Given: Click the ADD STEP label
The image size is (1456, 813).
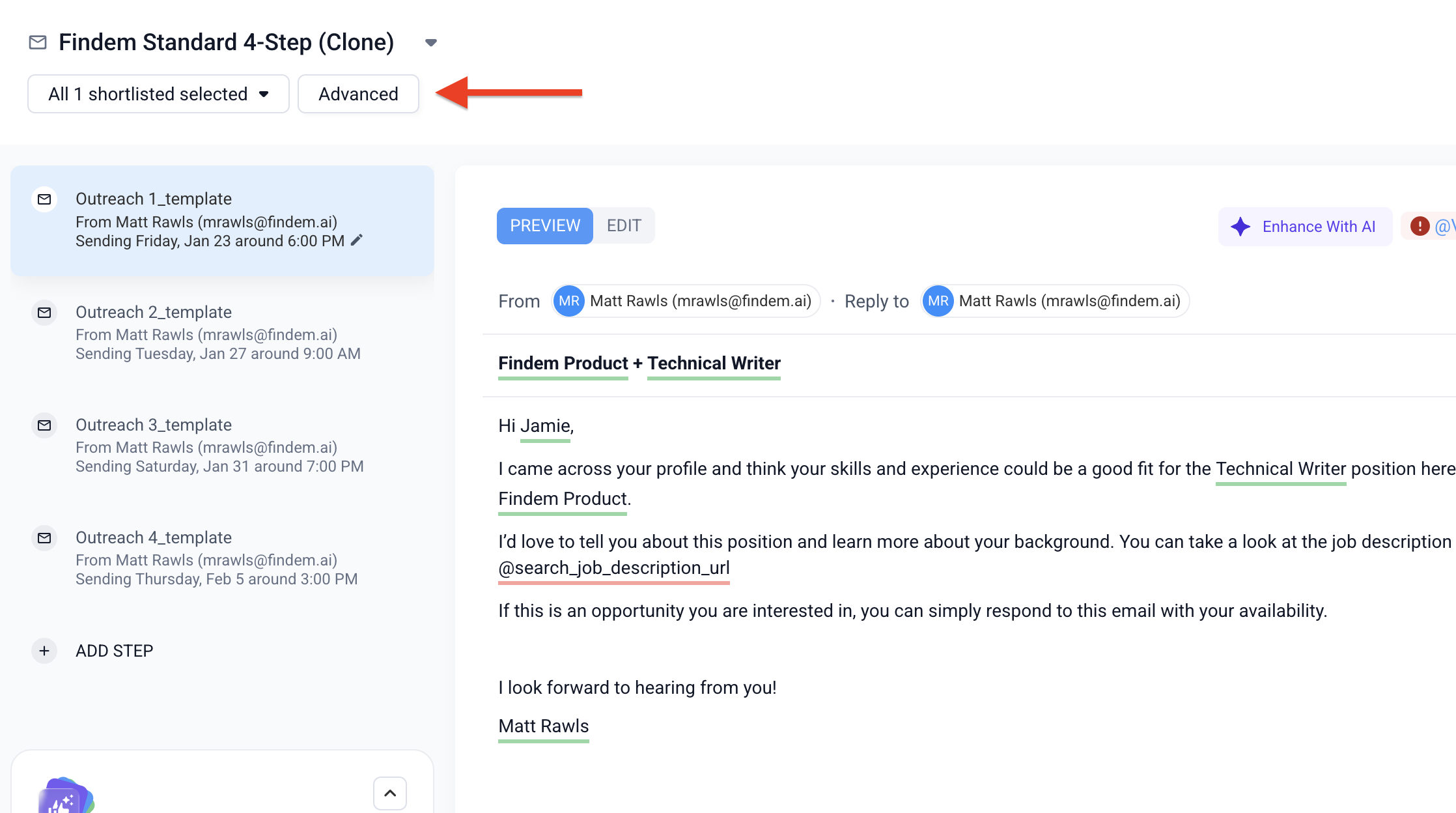Looking at the screenshot, I should click(x=115, y=651).
